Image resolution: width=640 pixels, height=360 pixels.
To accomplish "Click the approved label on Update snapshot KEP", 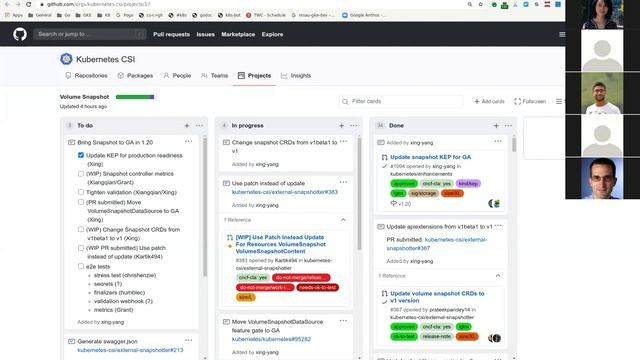I will [404, 183].
